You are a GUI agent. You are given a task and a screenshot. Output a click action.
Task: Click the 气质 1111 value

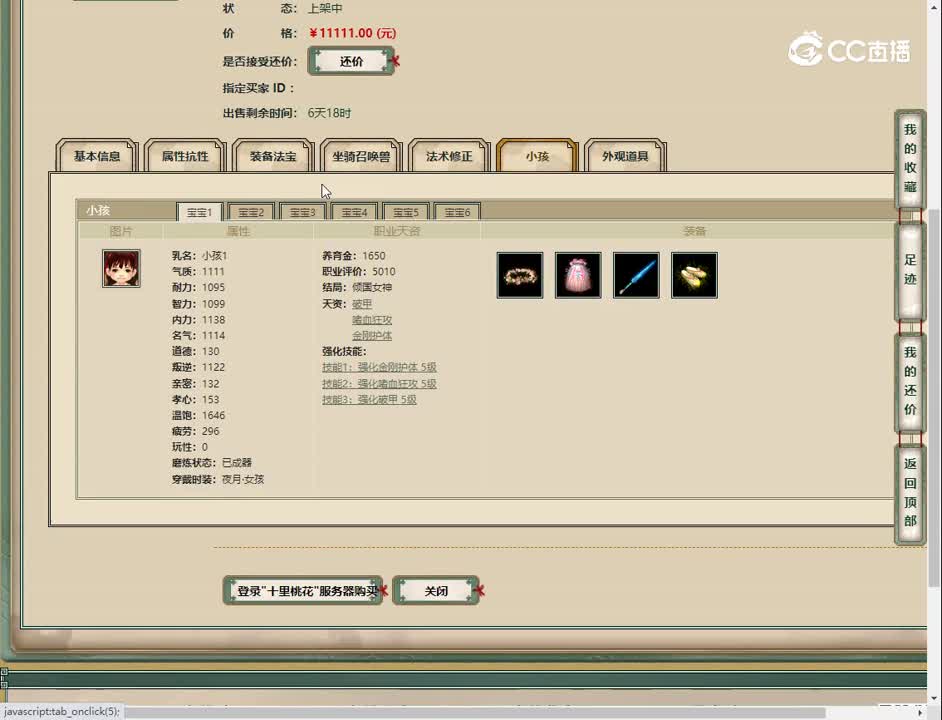[213, 272]
